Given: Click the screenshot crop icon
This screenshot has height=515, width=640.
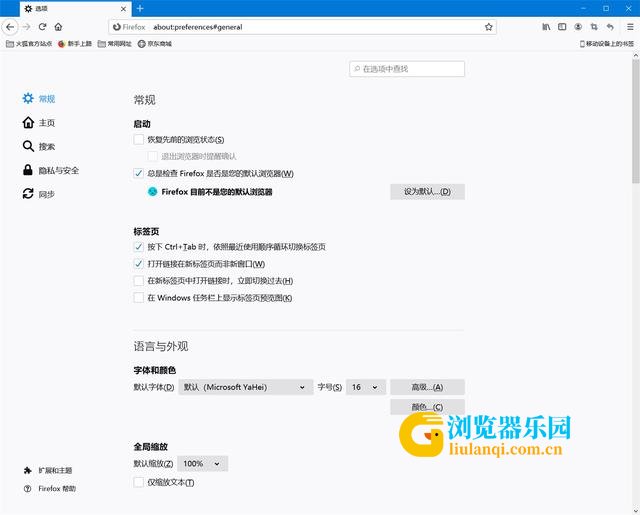Looking at the screenshot, I should 594,27.
